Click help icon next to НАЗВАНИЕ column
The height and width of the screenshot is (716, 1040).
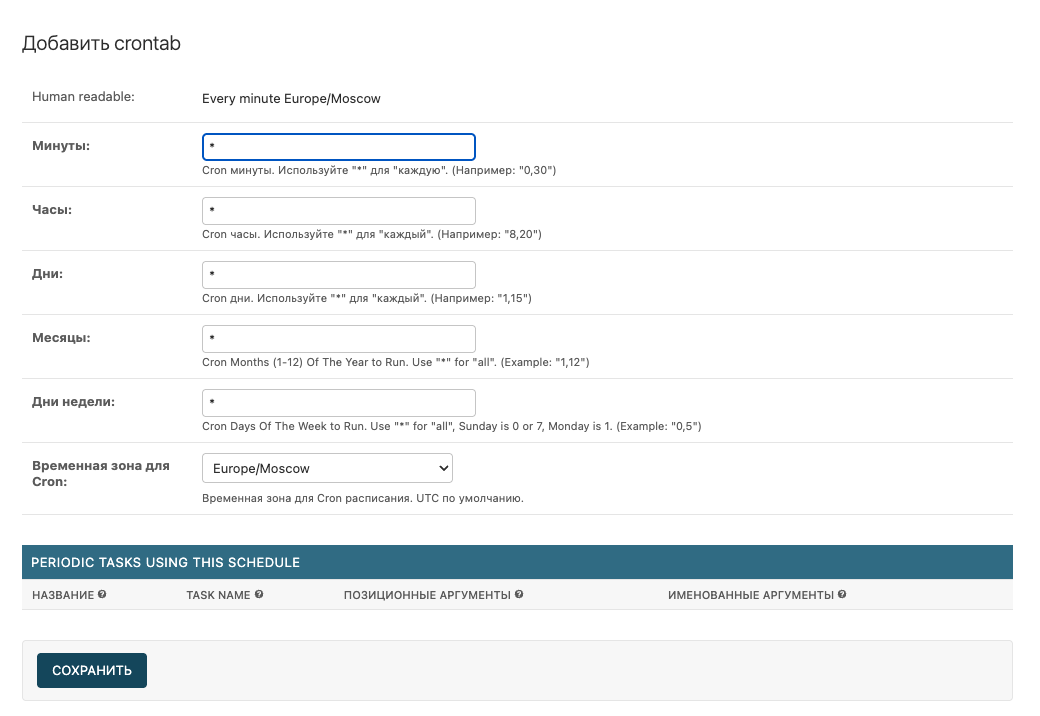(x=102, y=595)
